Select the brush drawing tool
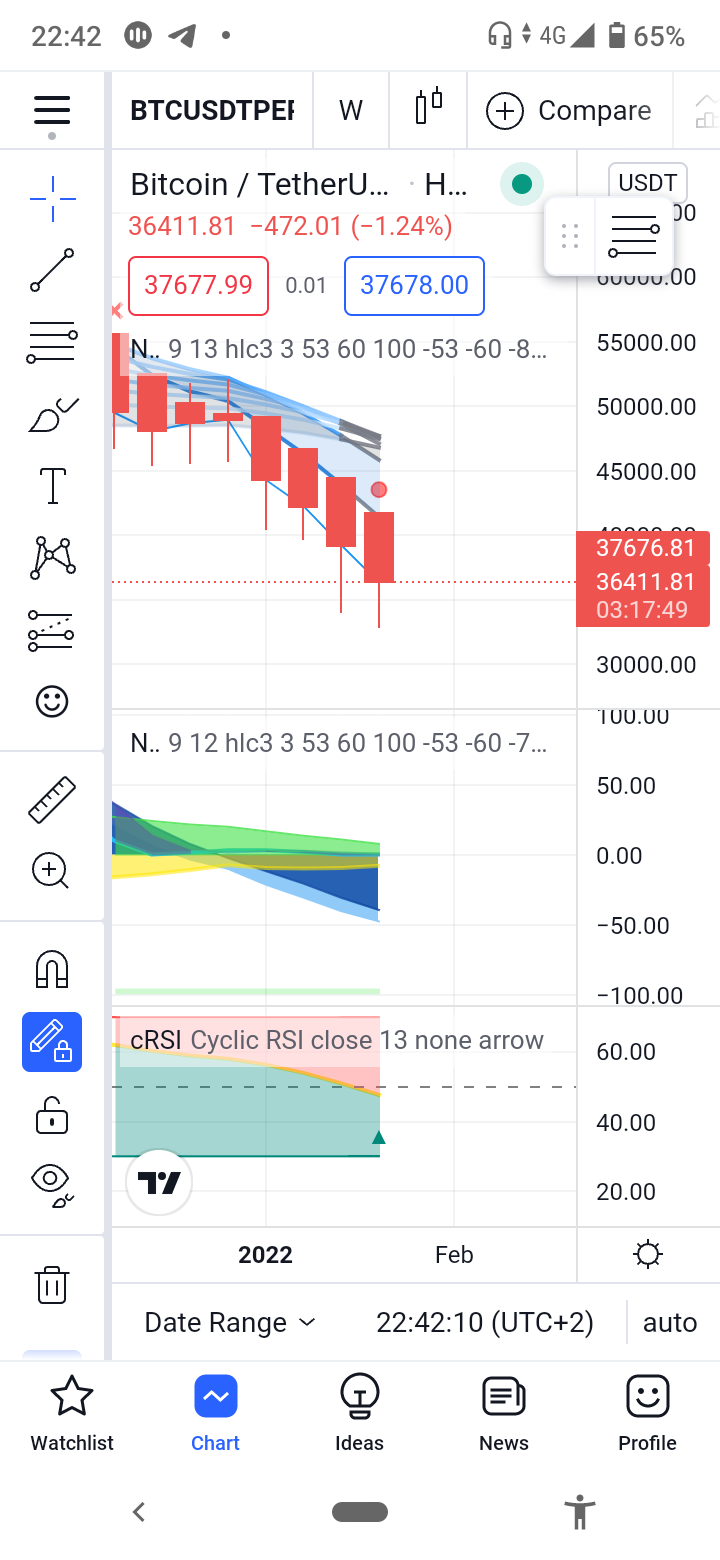 (x=52, y=415)
